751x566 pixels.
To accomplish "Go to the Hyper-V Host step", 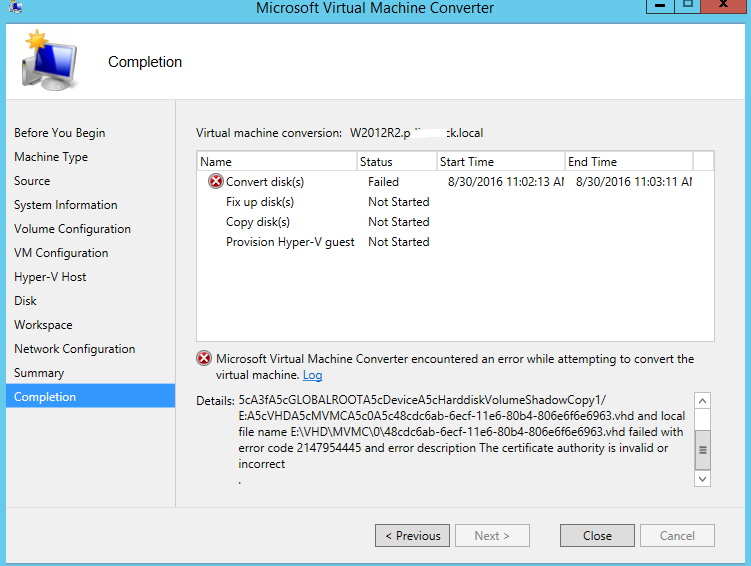I will [x=50, y=277].
